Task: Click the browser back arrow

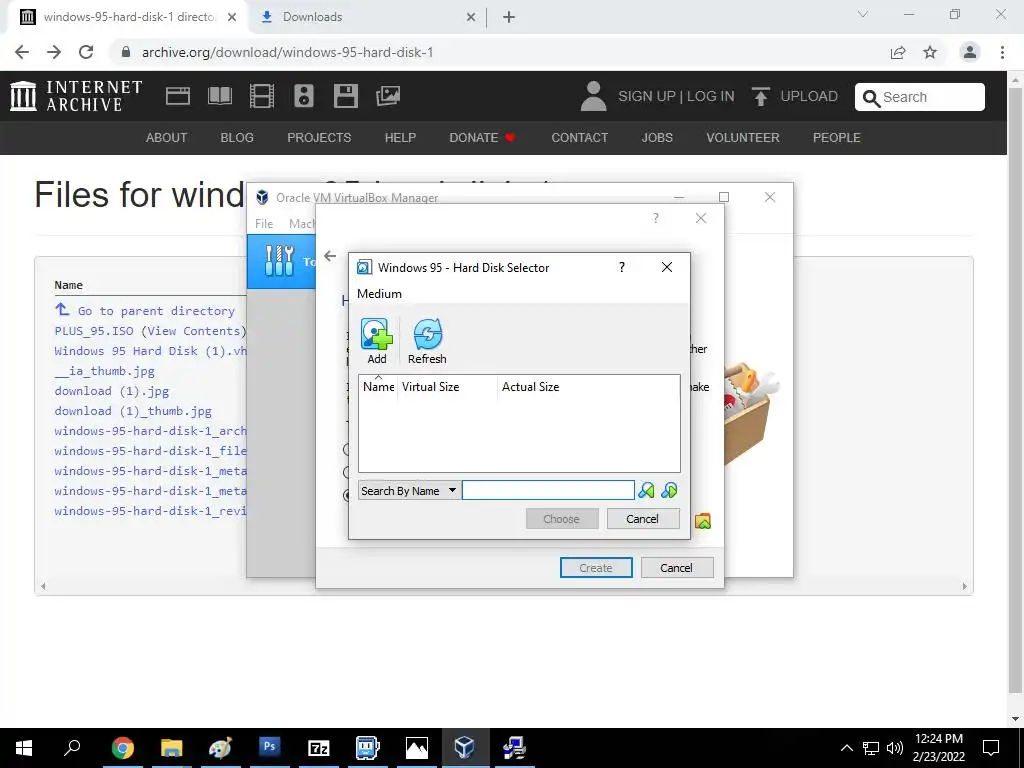Action: click(x=22, y=52)
